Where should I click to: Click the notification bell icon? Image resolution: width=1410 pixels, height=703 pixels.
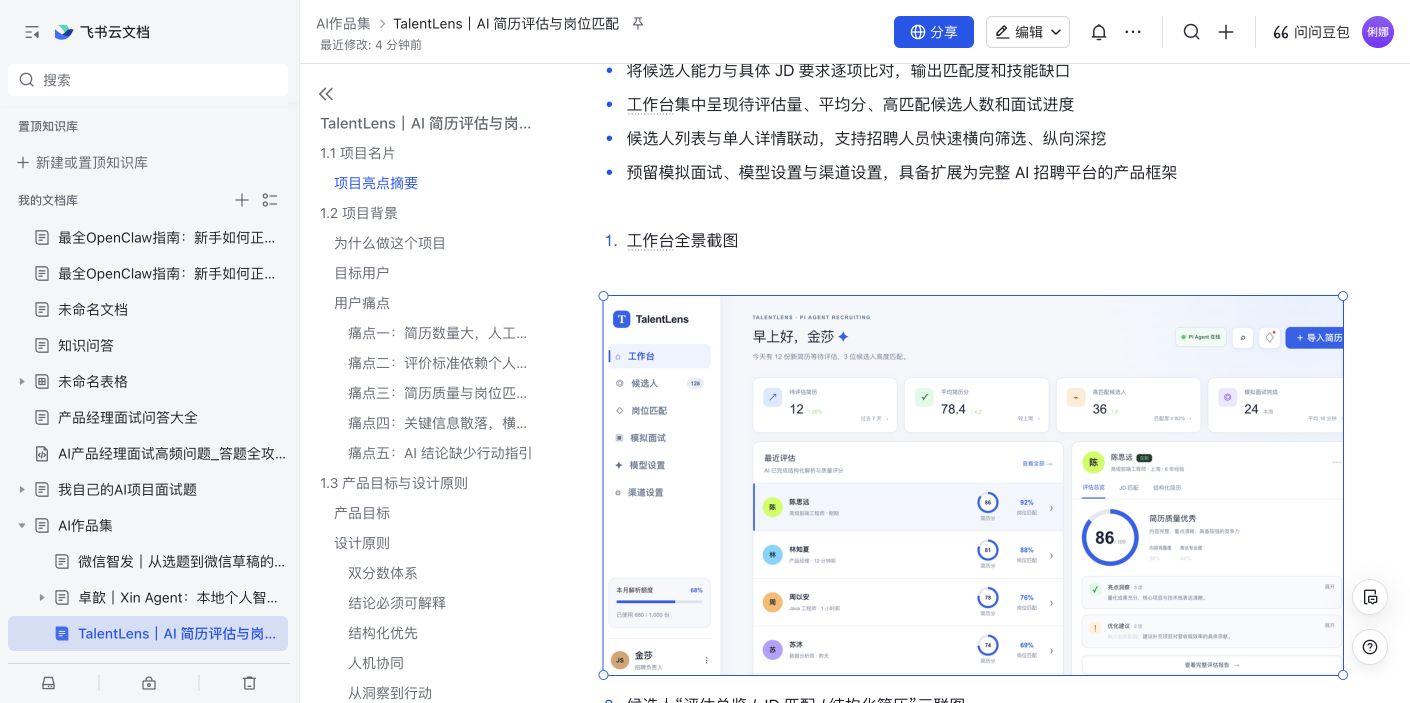pos(1098,32)
